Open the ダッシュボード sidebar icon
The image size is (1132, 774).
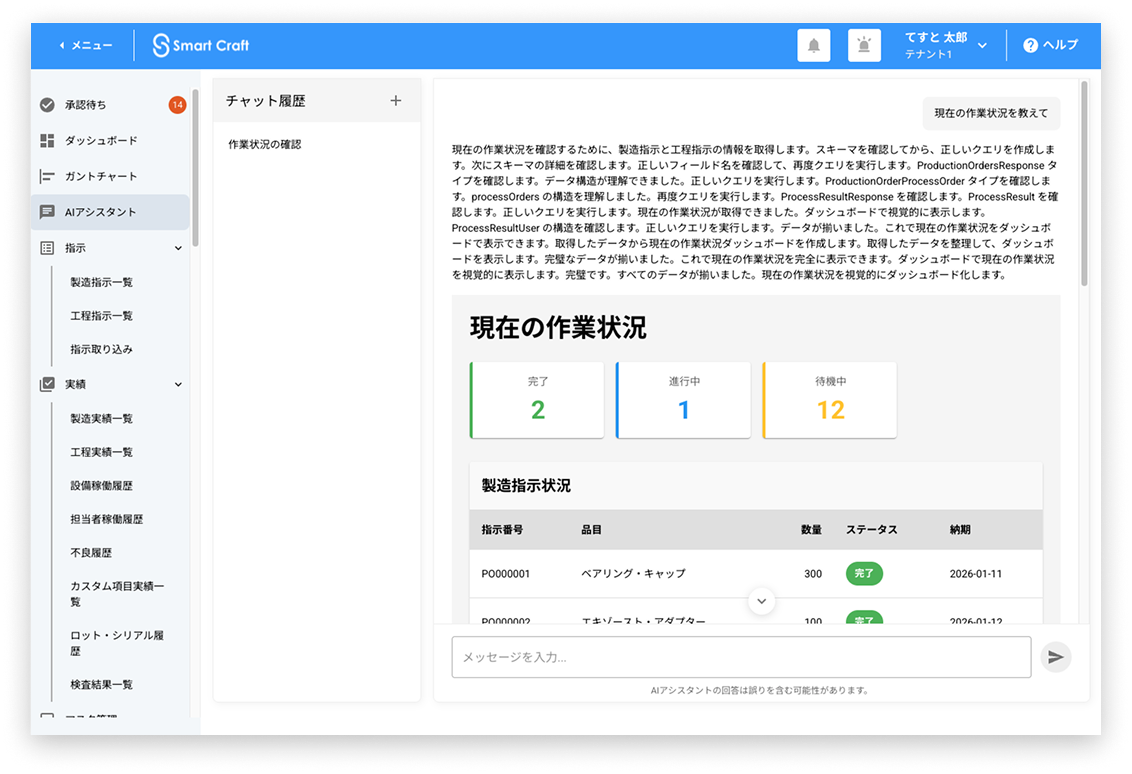pos(49,140)
